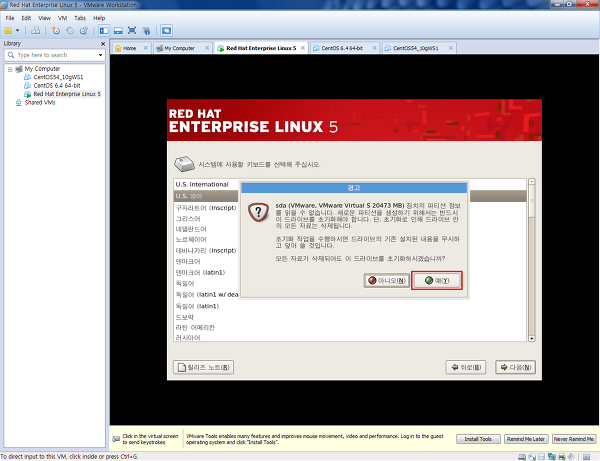Collapse the My Computer tree node
Screen dimensions: 600x461
pos(10,69)
